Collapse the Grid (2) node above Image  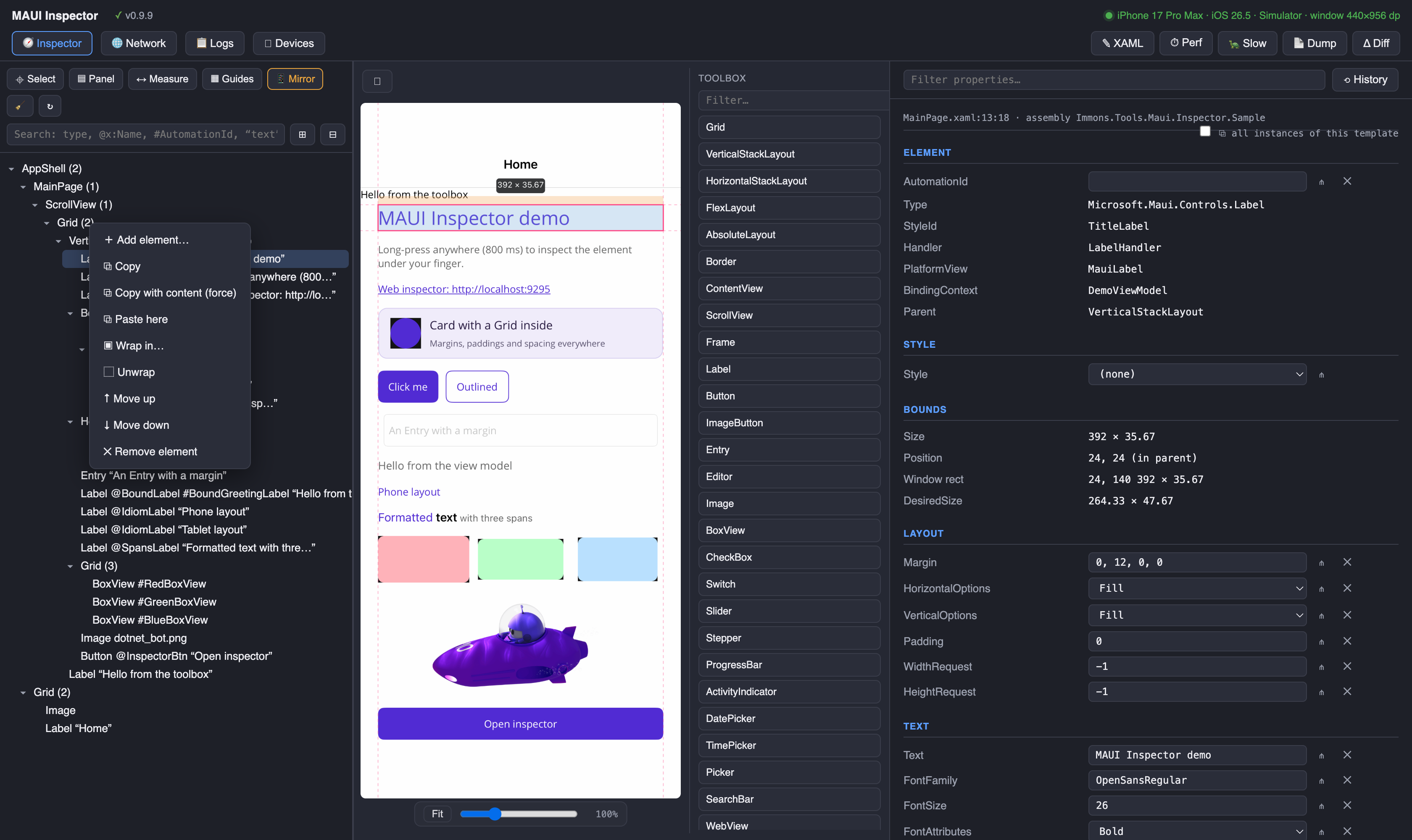point(23,692)
